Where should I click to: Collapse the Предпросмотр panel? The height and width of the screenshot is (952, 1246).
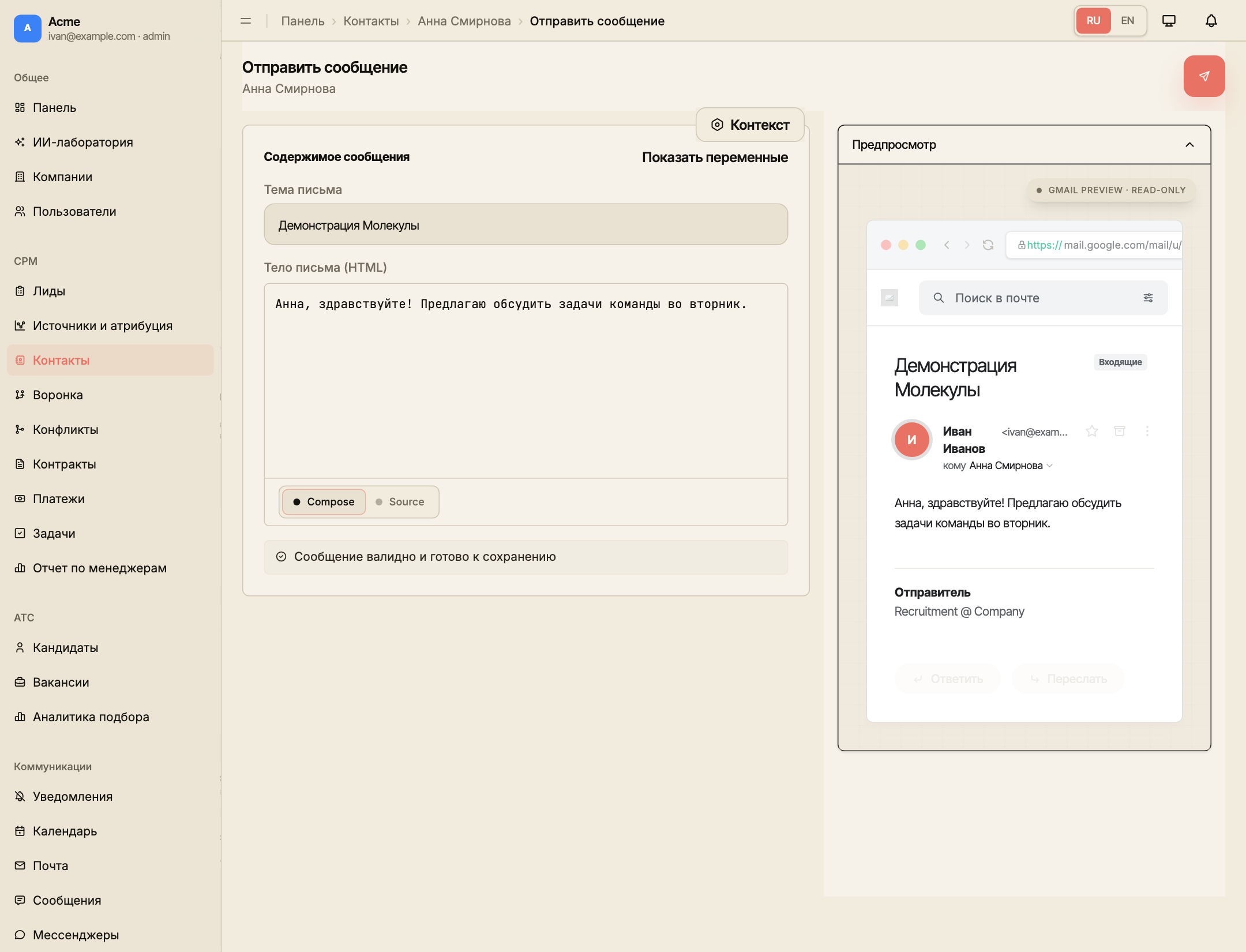(x=1189, y=145)
